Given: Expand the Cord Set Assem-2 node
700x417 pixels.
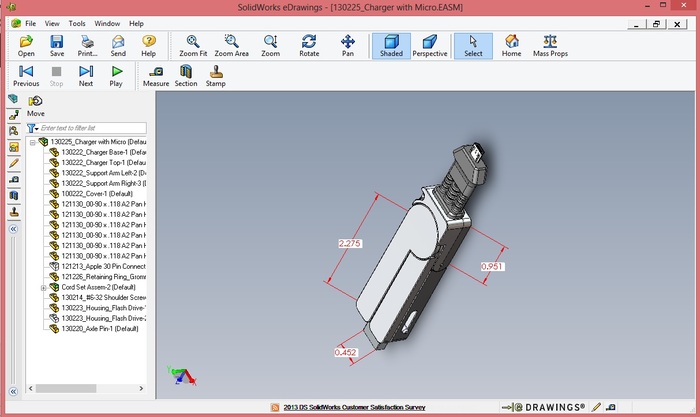Looking at the screenshot, I should (43, 288).
